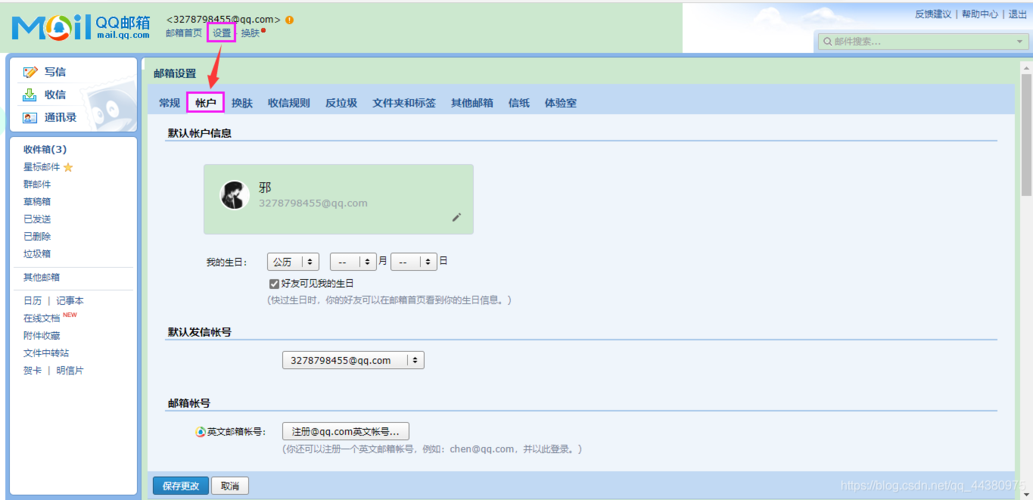Click the star icon next to 星标邮件
Viewport: 1033px width, 500px height.
pyautogui.click(x=68, y=167)
